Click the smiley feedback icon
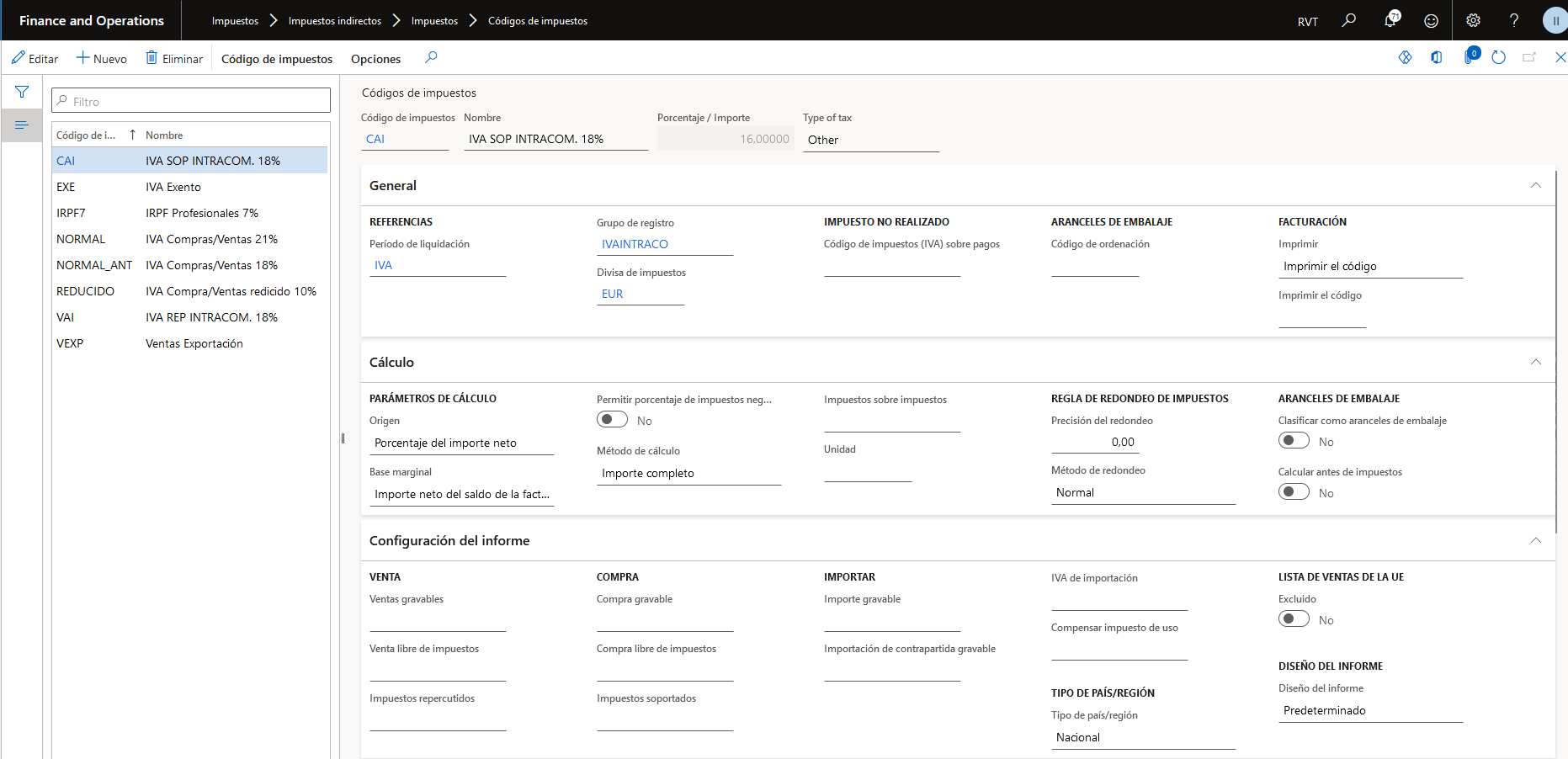This screenshot has width=1568, height=759. pos(1431,20)
